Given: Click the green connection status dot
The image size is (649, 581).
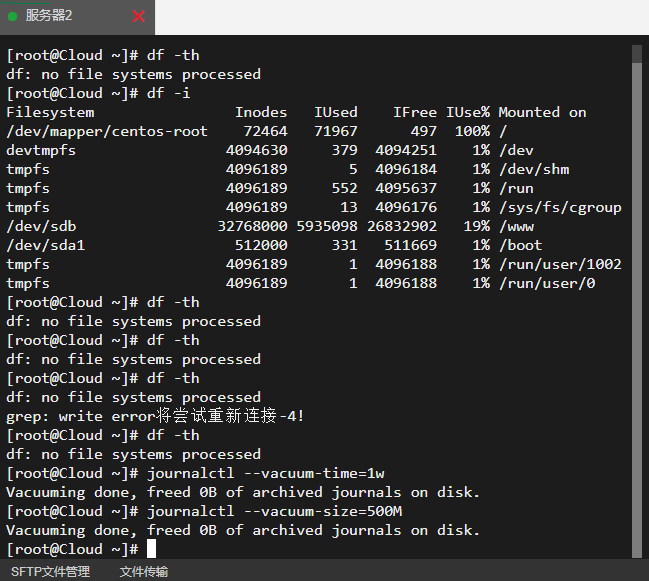Looking at the screenshot, I should (12, 16).
